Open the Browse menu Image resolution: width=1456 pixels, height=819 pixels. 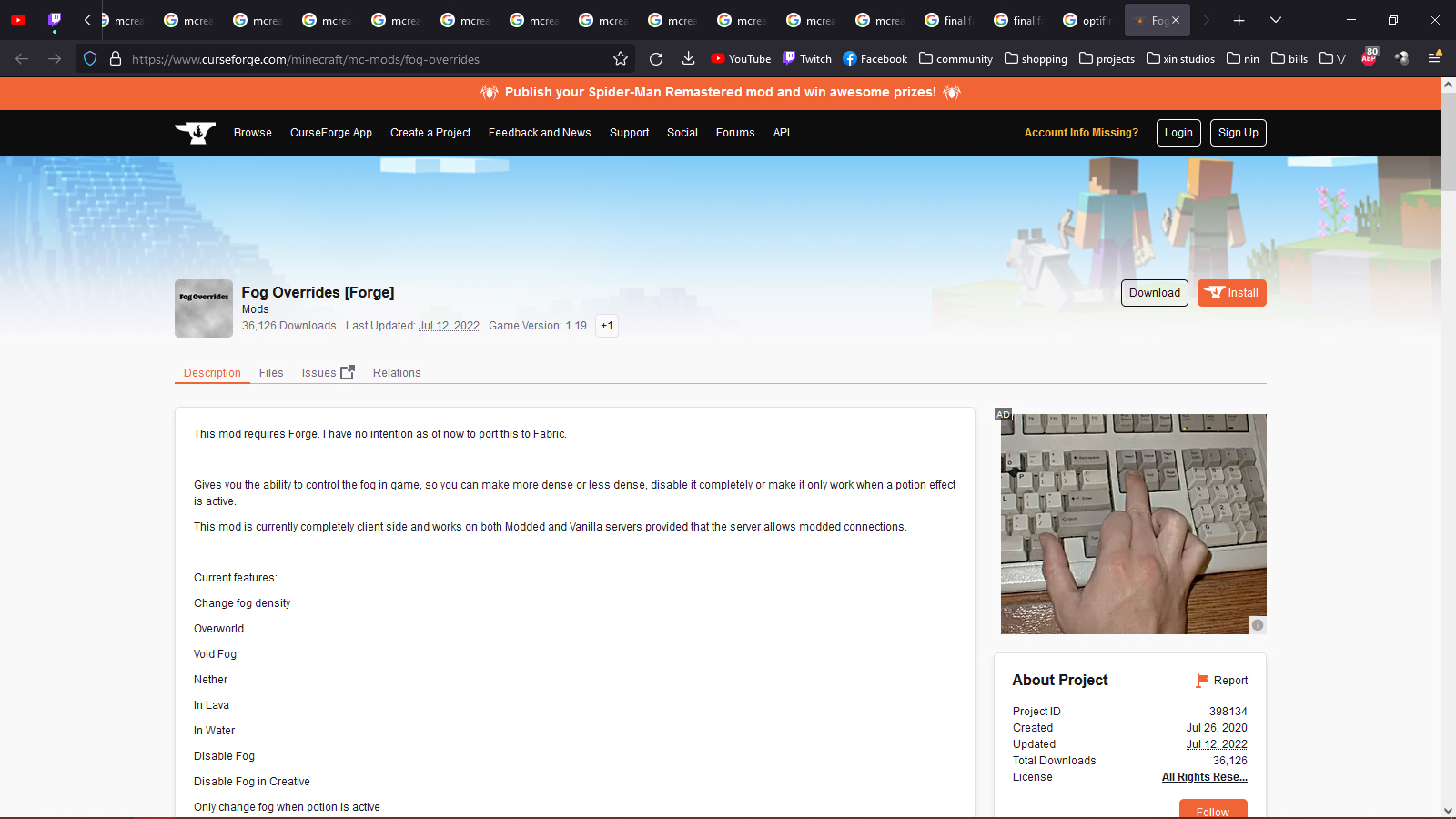[253, 133]
